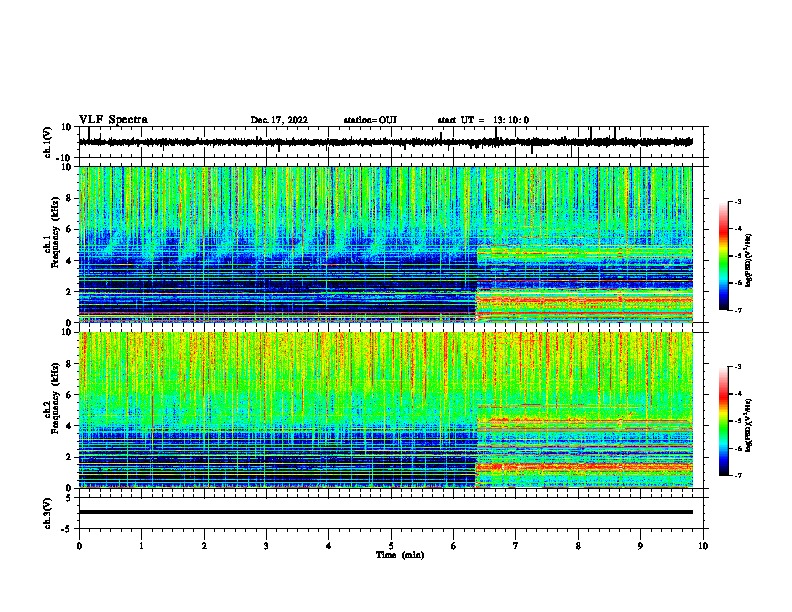This screenshot has height=612, width=792.
Task: Click the ch.2 spectrogram color bar
Action: (x=724, y=421)
